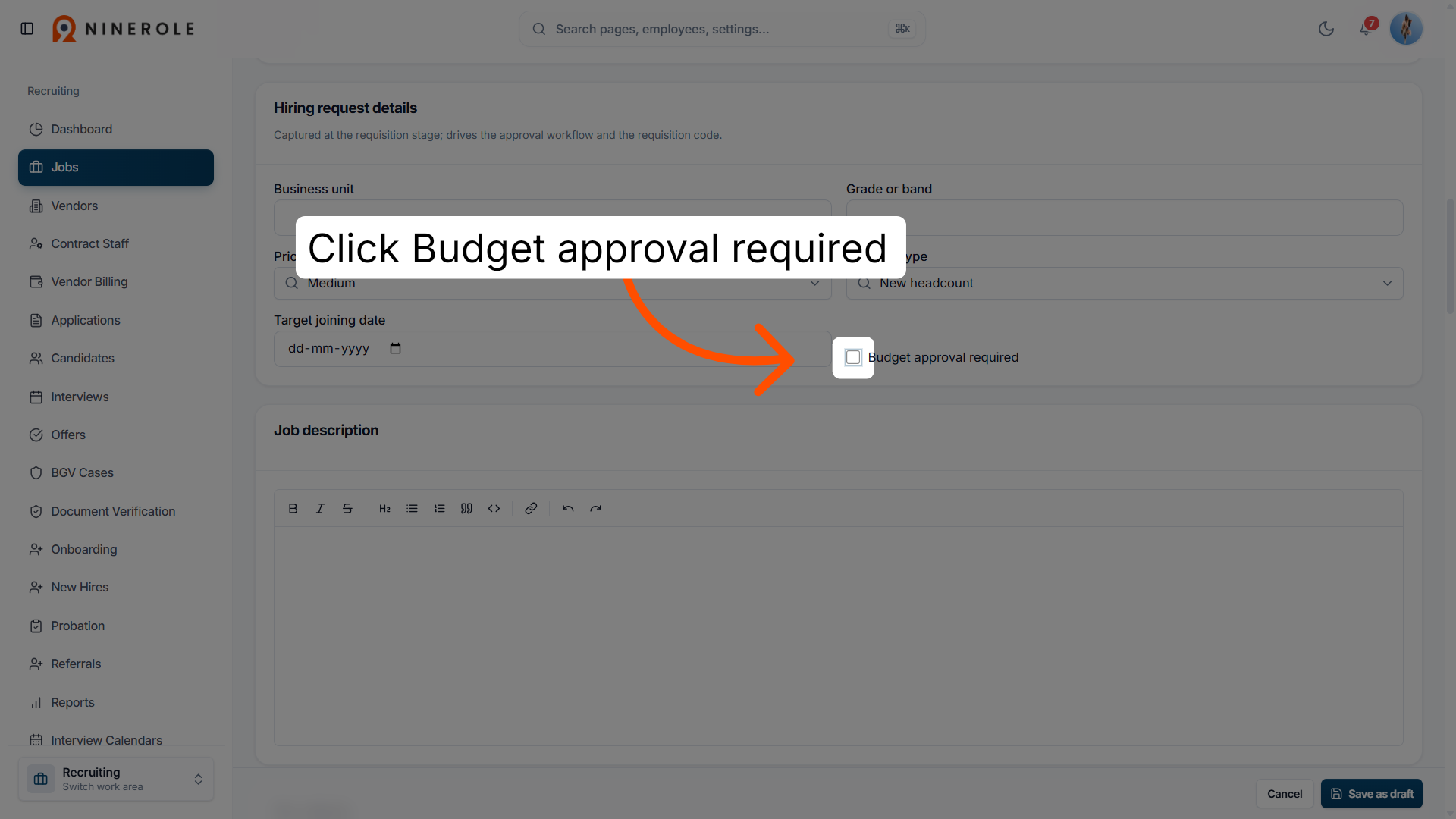Open Probation page

click(x=116, y=626)
